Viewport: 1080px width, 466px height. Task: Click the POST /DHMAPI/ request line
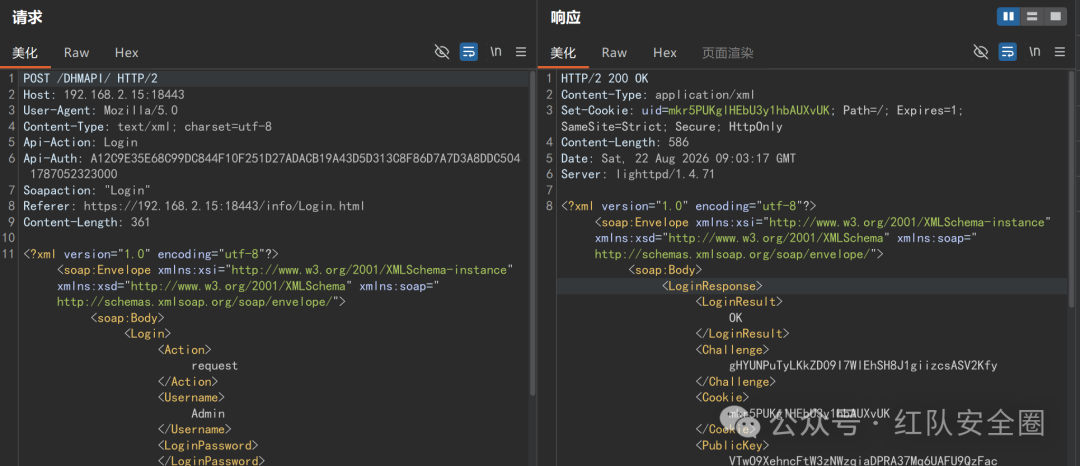(x=90, y=78)
